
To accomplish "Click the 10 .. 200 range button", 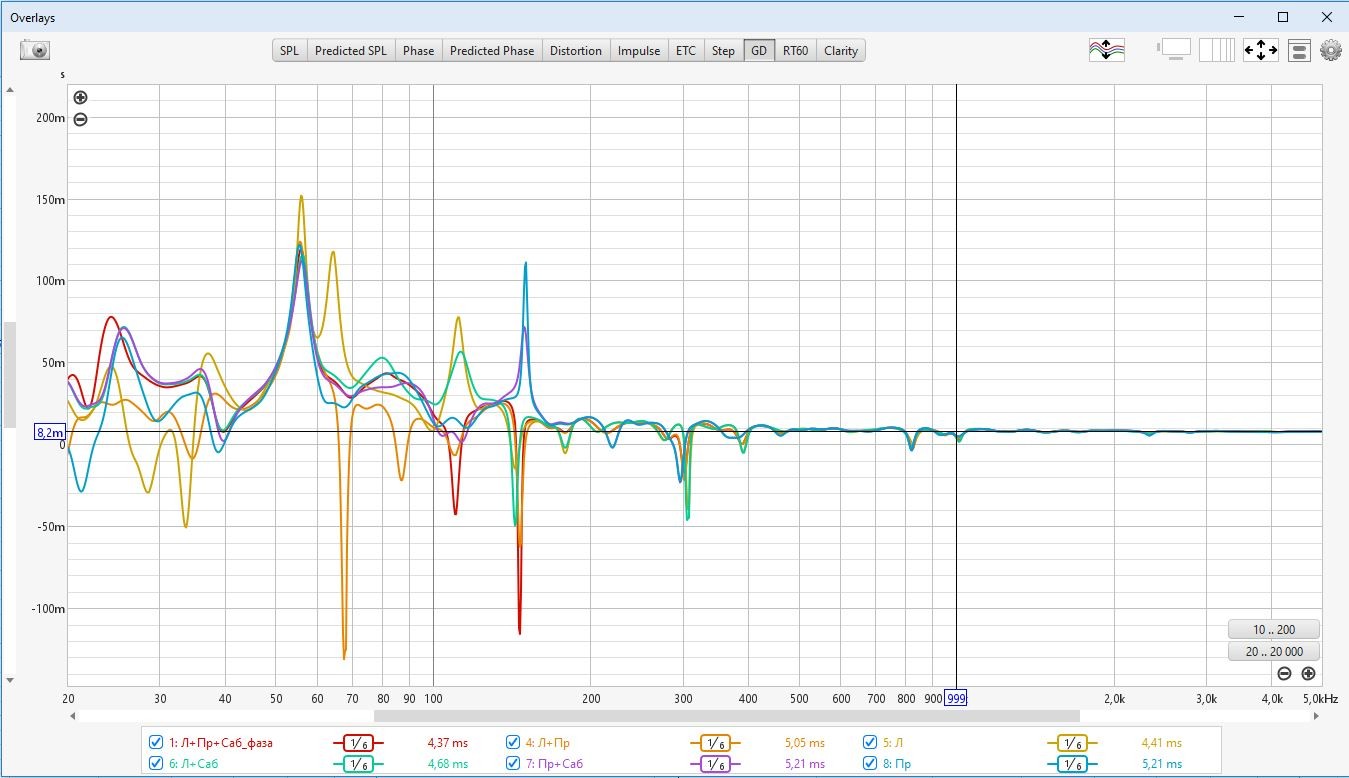I will pyautogui.click(x=1273, y=630).
